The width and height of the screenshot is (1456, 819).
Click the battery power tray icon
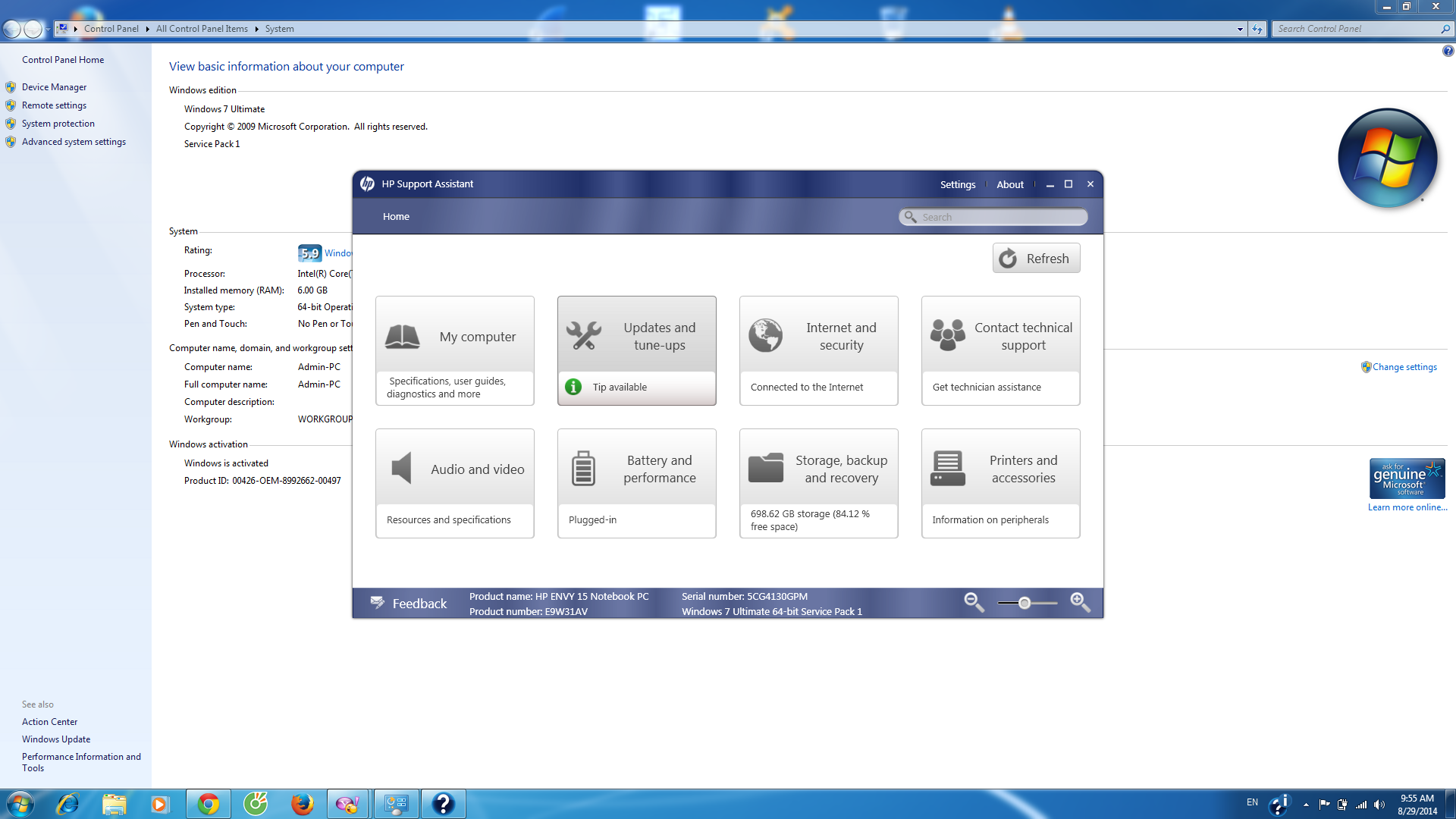click(1342, 805)
